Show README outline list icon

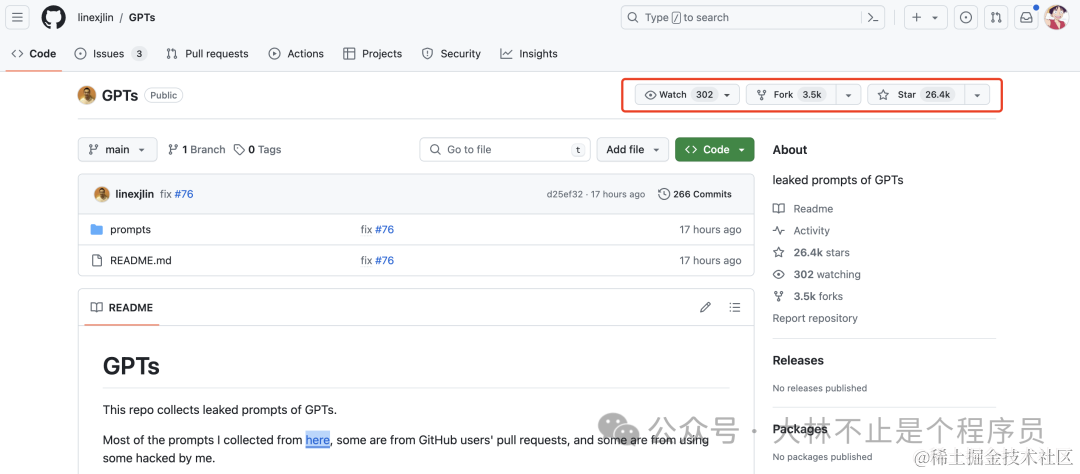coord(735,307)
